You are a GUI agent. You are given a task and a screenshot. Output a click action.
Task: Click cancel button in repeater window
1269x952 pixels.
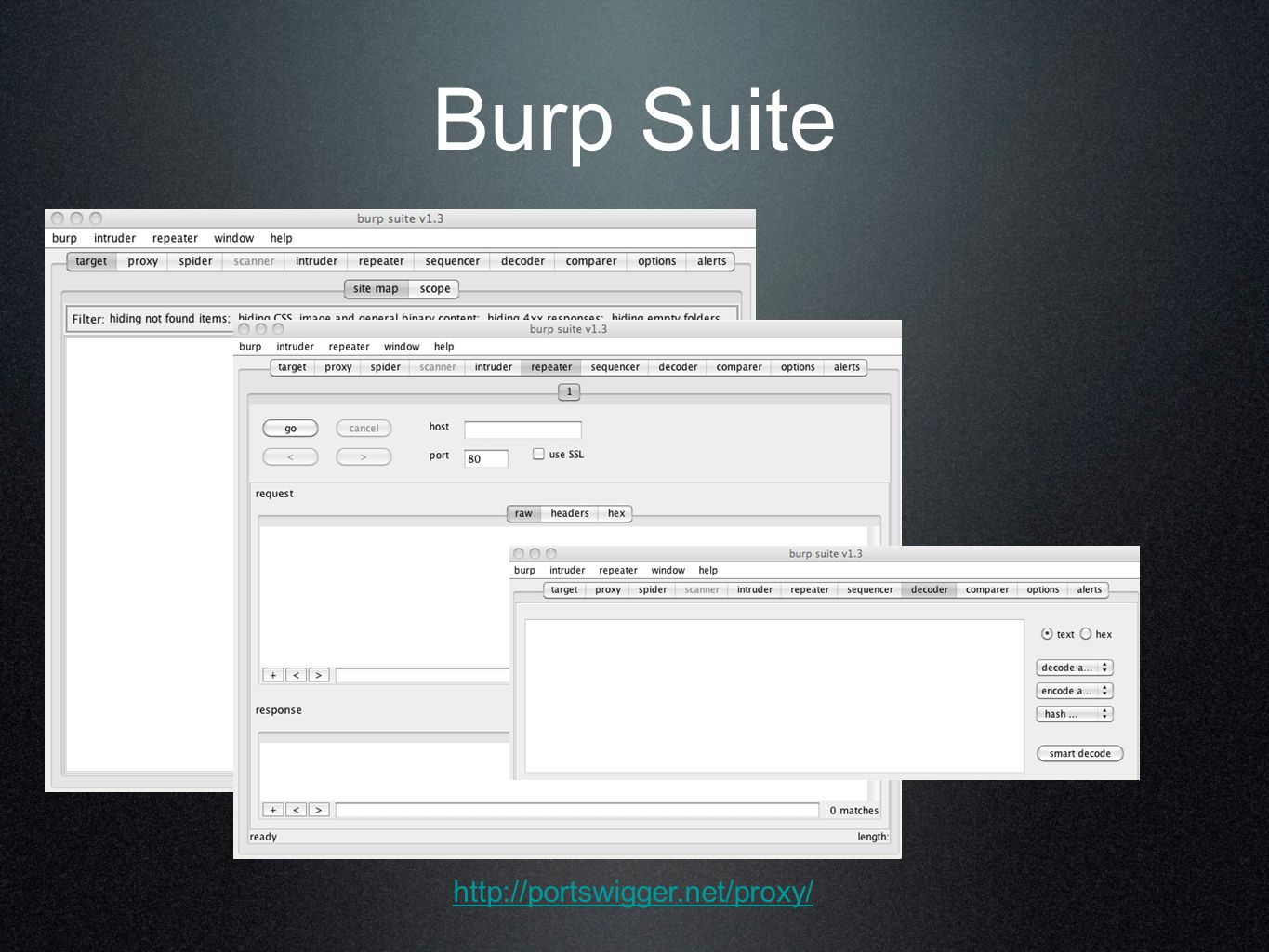(364, 429)
